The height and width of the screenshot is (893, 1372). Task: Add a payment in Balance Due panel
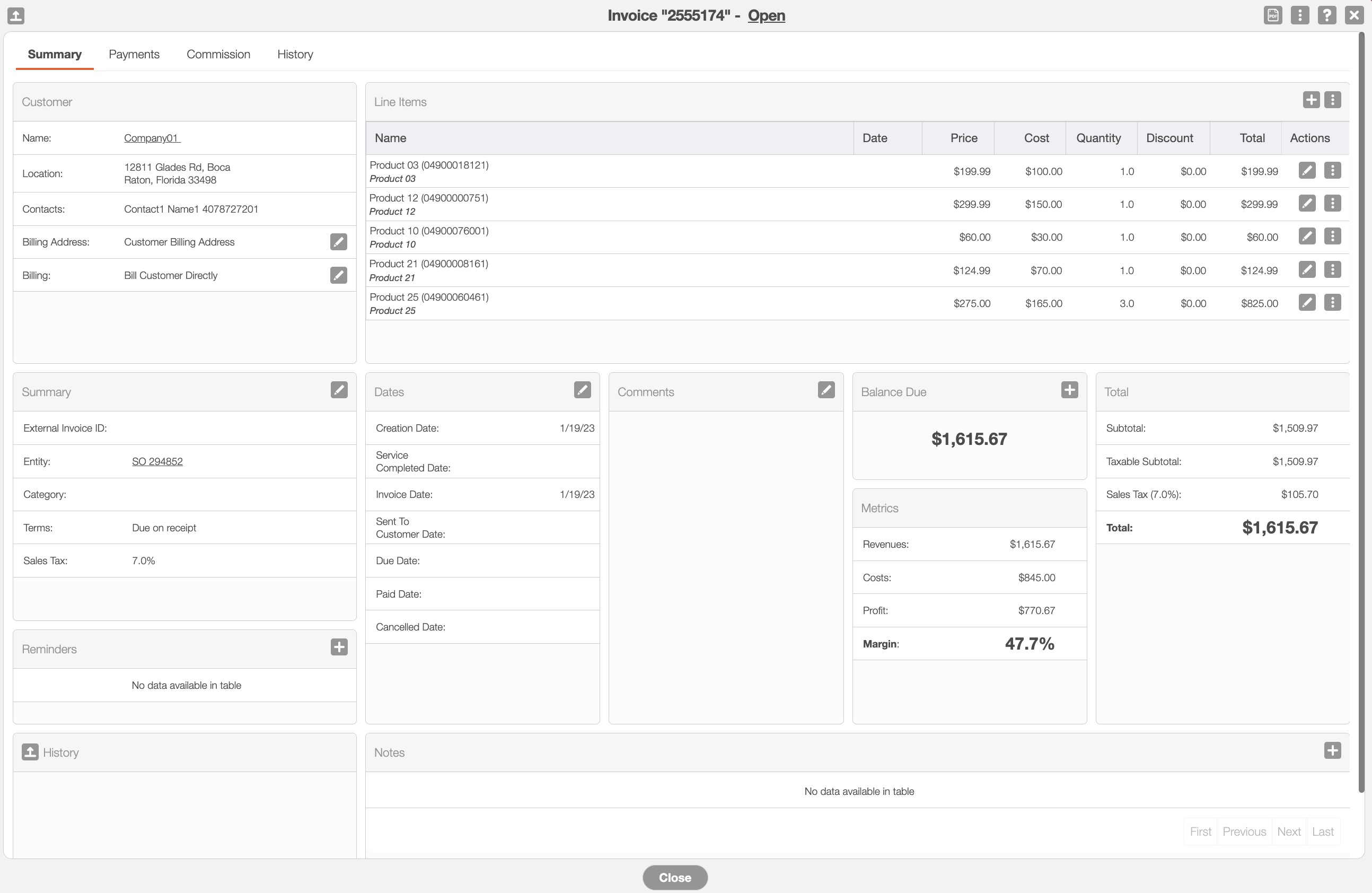1069,390
